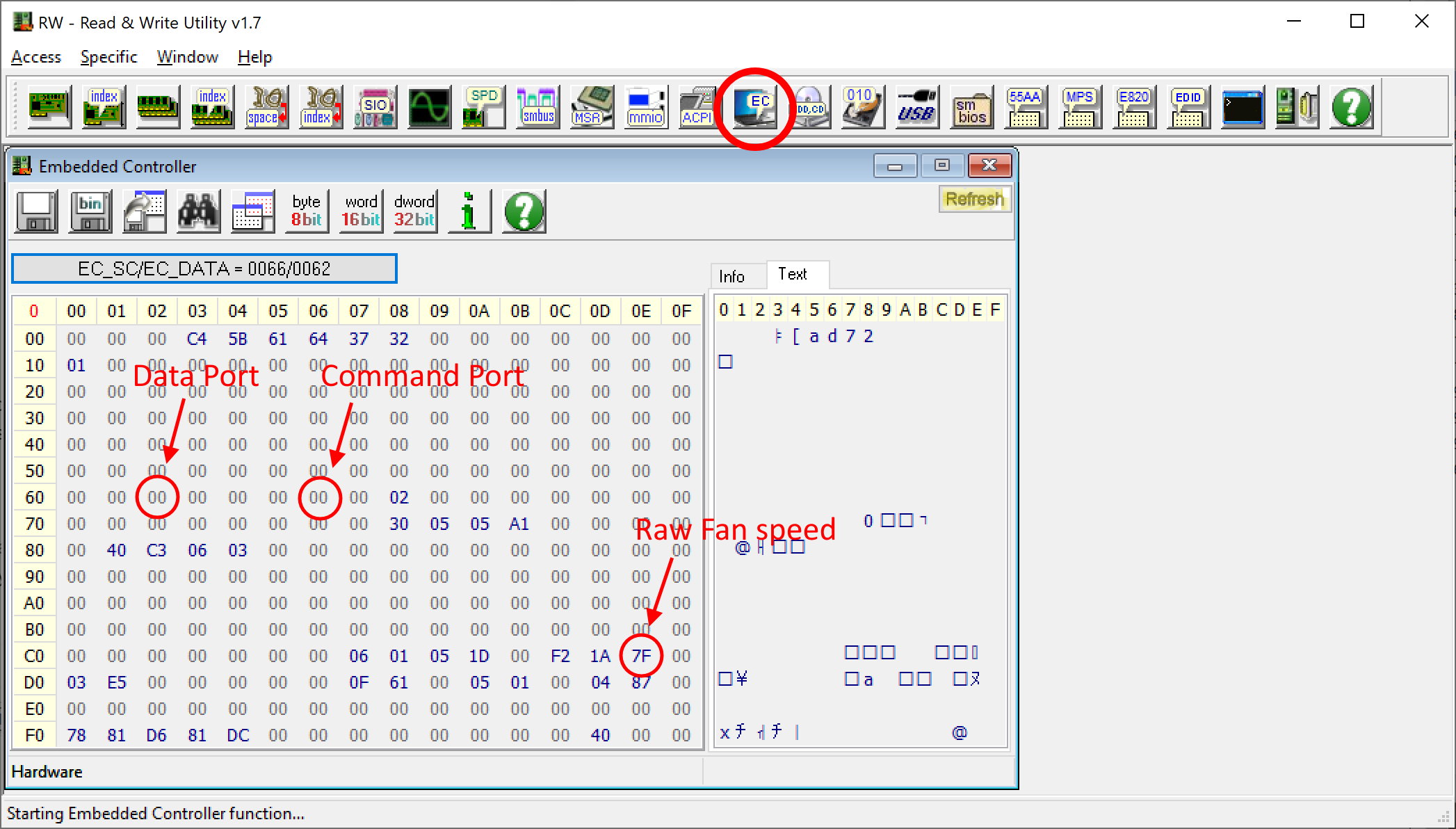
Task: Open the command console window icon
Action: (x=1243, y=107)
